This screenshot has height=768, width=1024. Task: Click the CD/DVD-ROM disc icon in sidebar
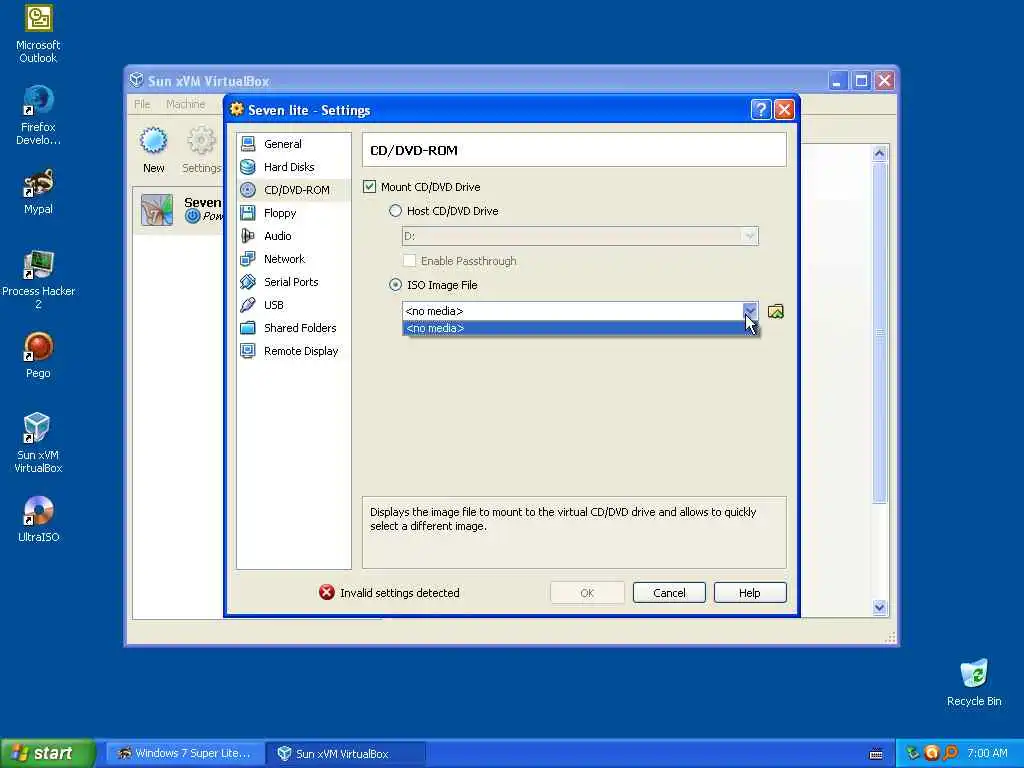tap(248, 190)
